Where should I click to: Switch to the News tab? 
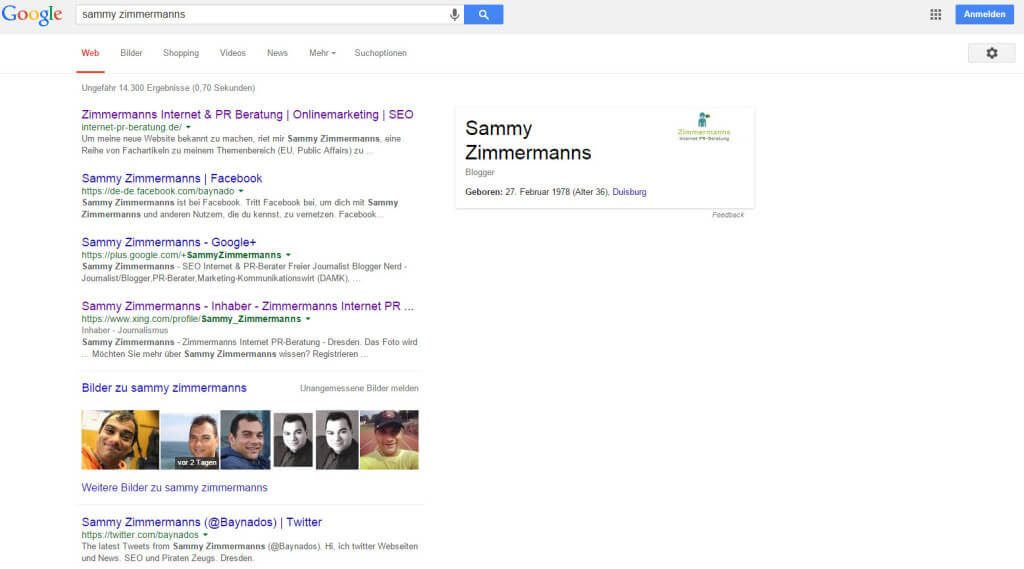point(277,53)
